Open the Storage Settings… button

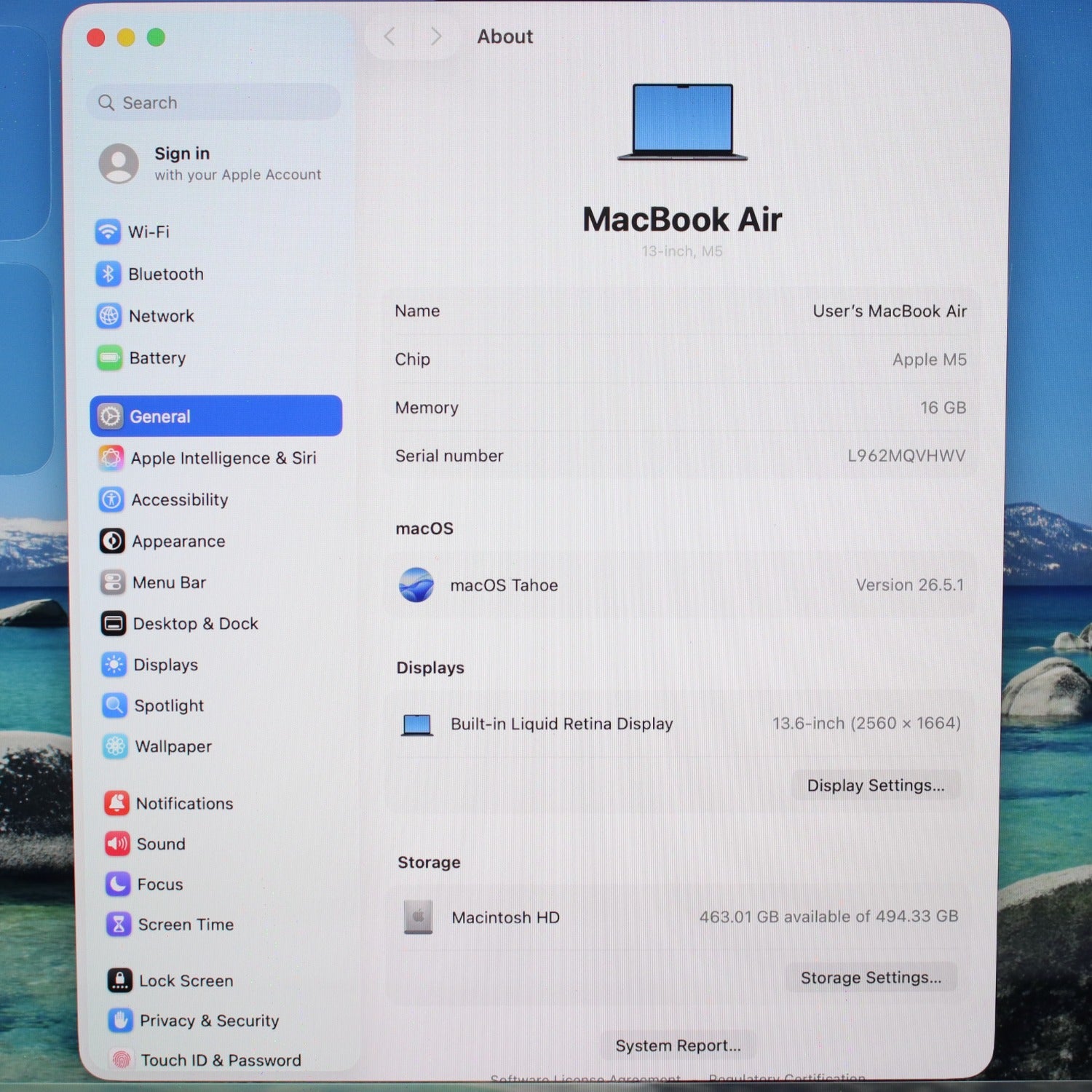pyautogui.click(x=871, y=978)
